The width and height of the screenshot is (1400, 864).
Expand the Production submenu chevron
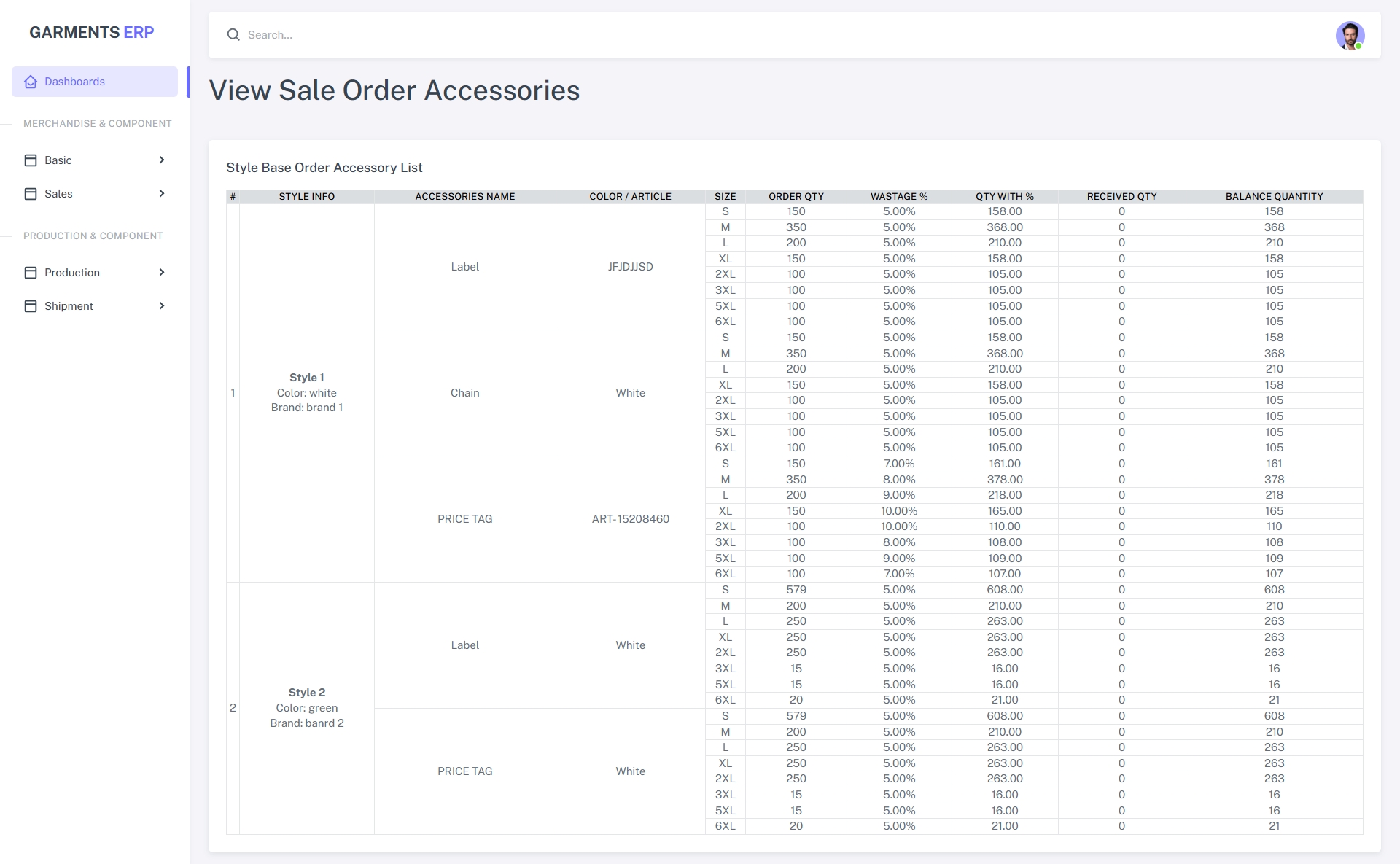point(162,273)
